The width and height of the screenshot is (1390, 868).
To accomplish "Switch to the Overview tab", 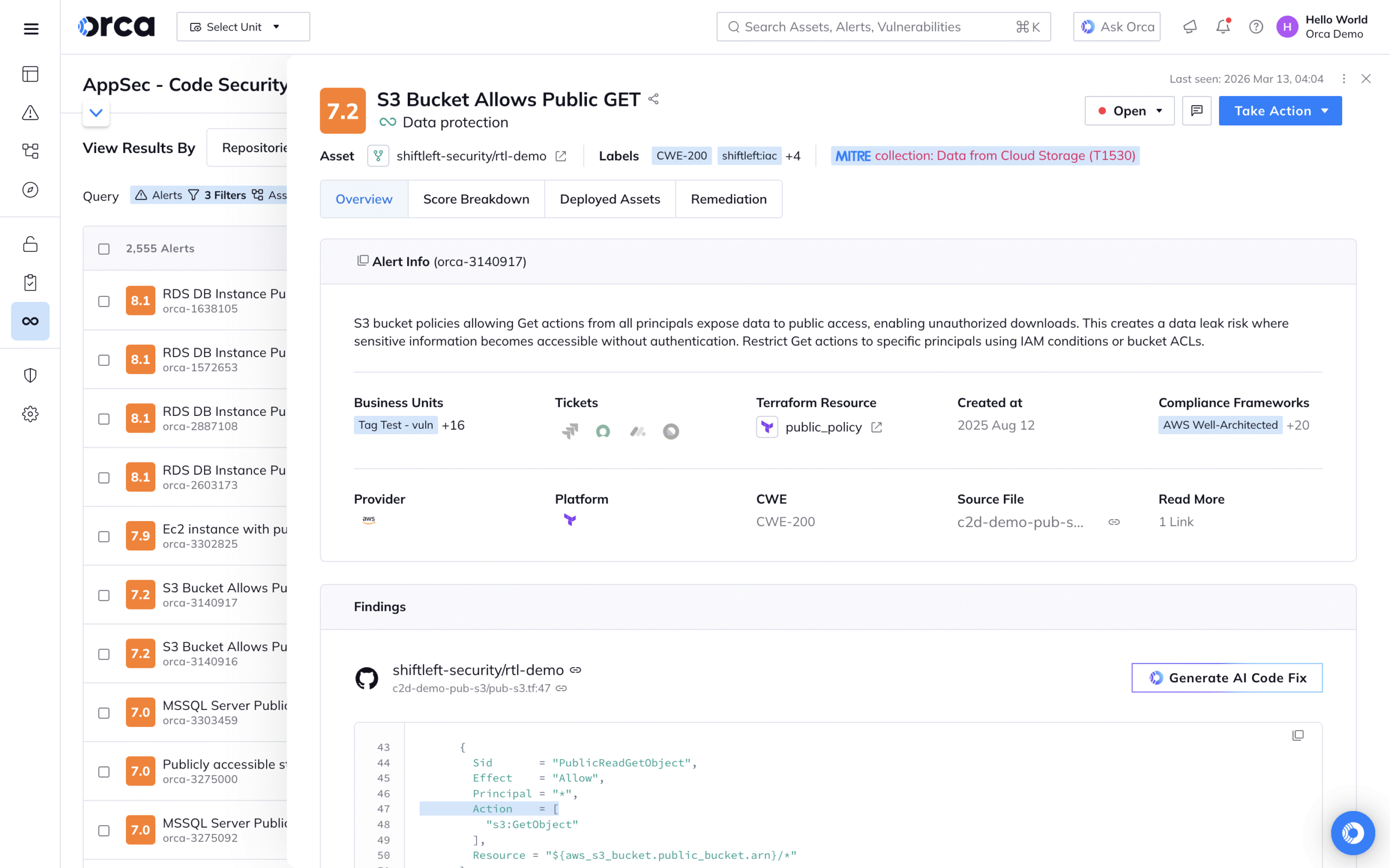I will coord(364,199).
